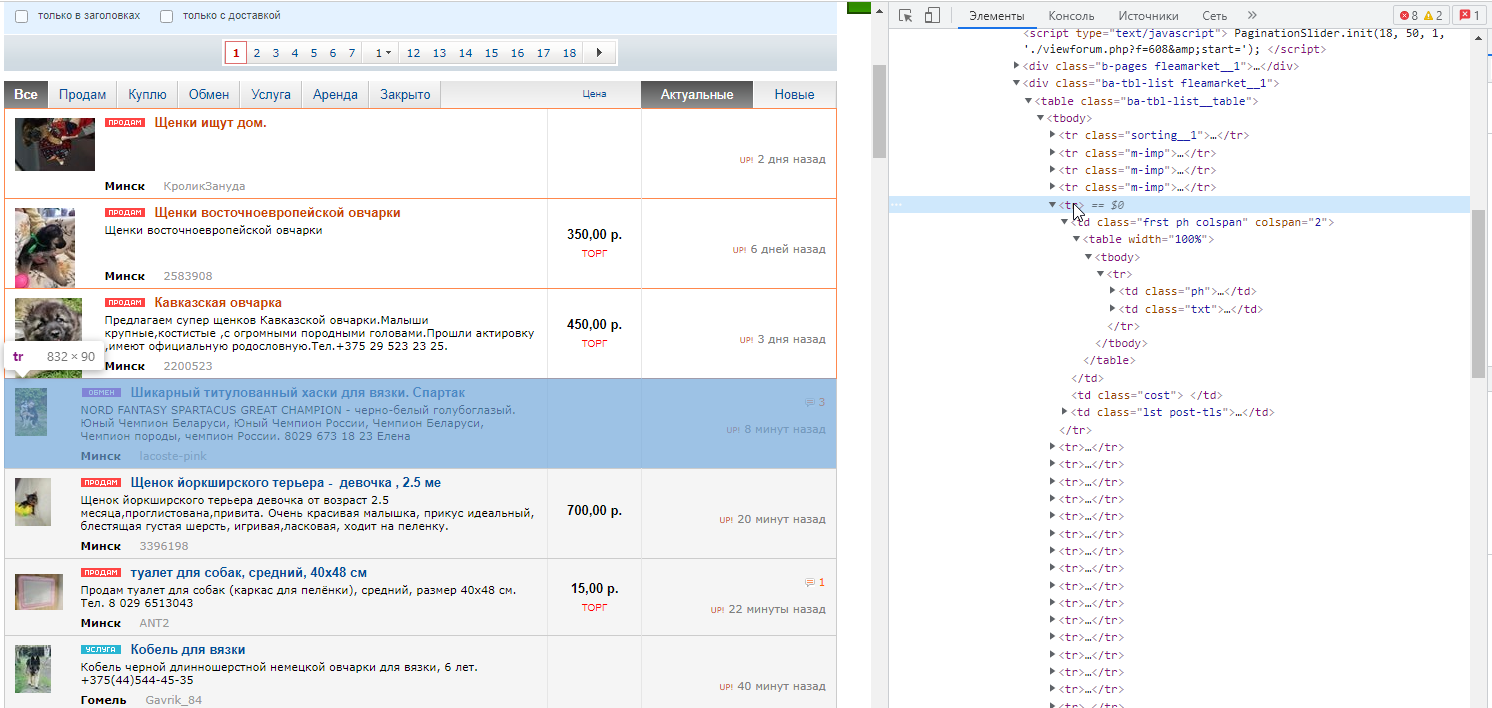
Task: Filter listings by the Куплю tab
Action: click(147, 94)
